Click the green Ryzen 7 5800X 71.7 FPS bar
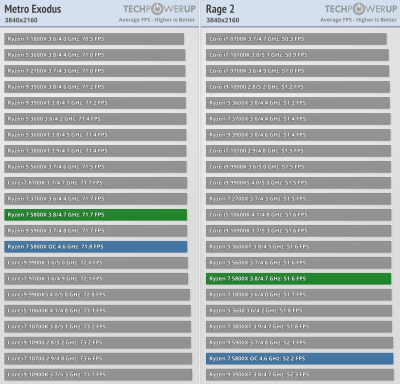Viewport: 400px width, 384px height. pos(96,215)
